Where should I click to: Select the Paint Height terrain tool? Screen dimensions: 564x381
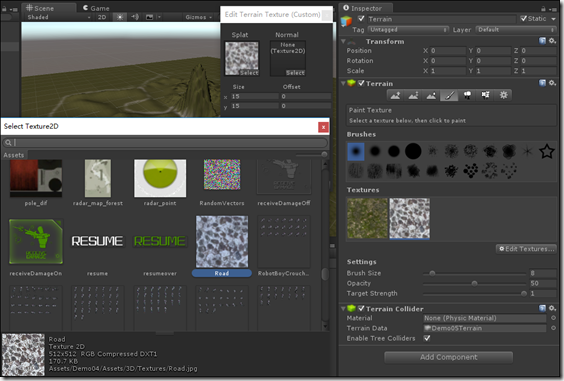tap(413, 95)
